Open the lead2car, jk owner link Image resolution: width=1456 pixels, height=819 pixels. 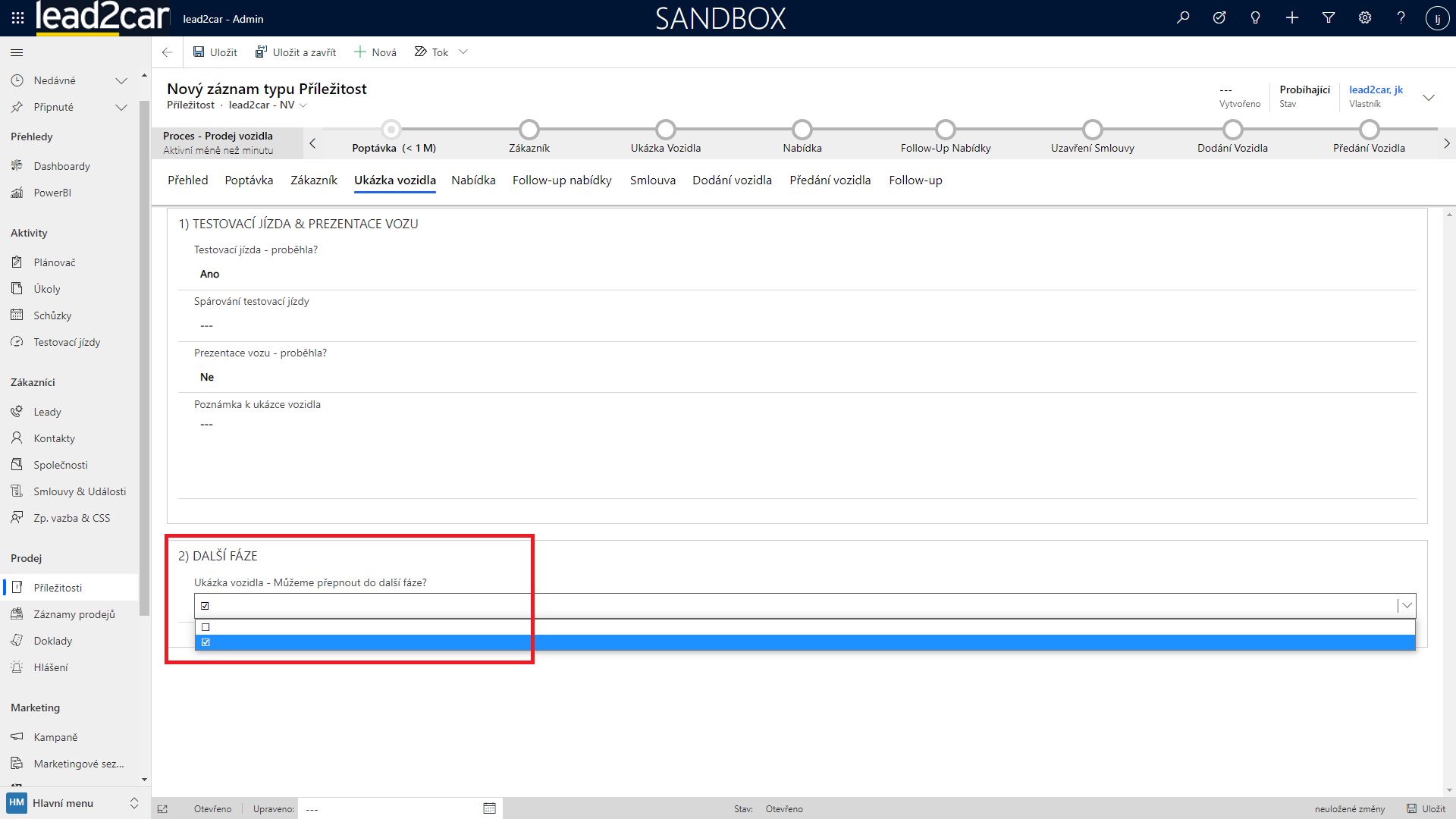click(x=1376, y=89)
